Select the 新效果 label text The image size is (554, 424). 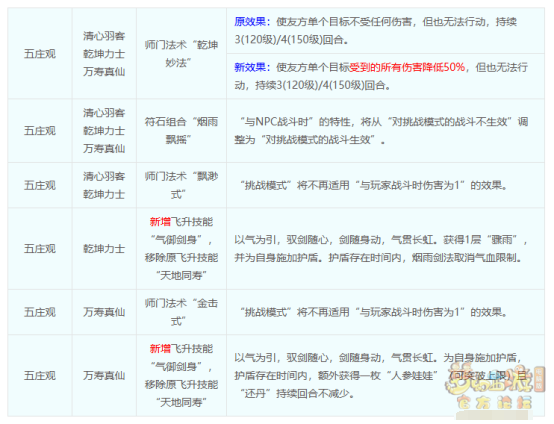click(x=250, y=67)
